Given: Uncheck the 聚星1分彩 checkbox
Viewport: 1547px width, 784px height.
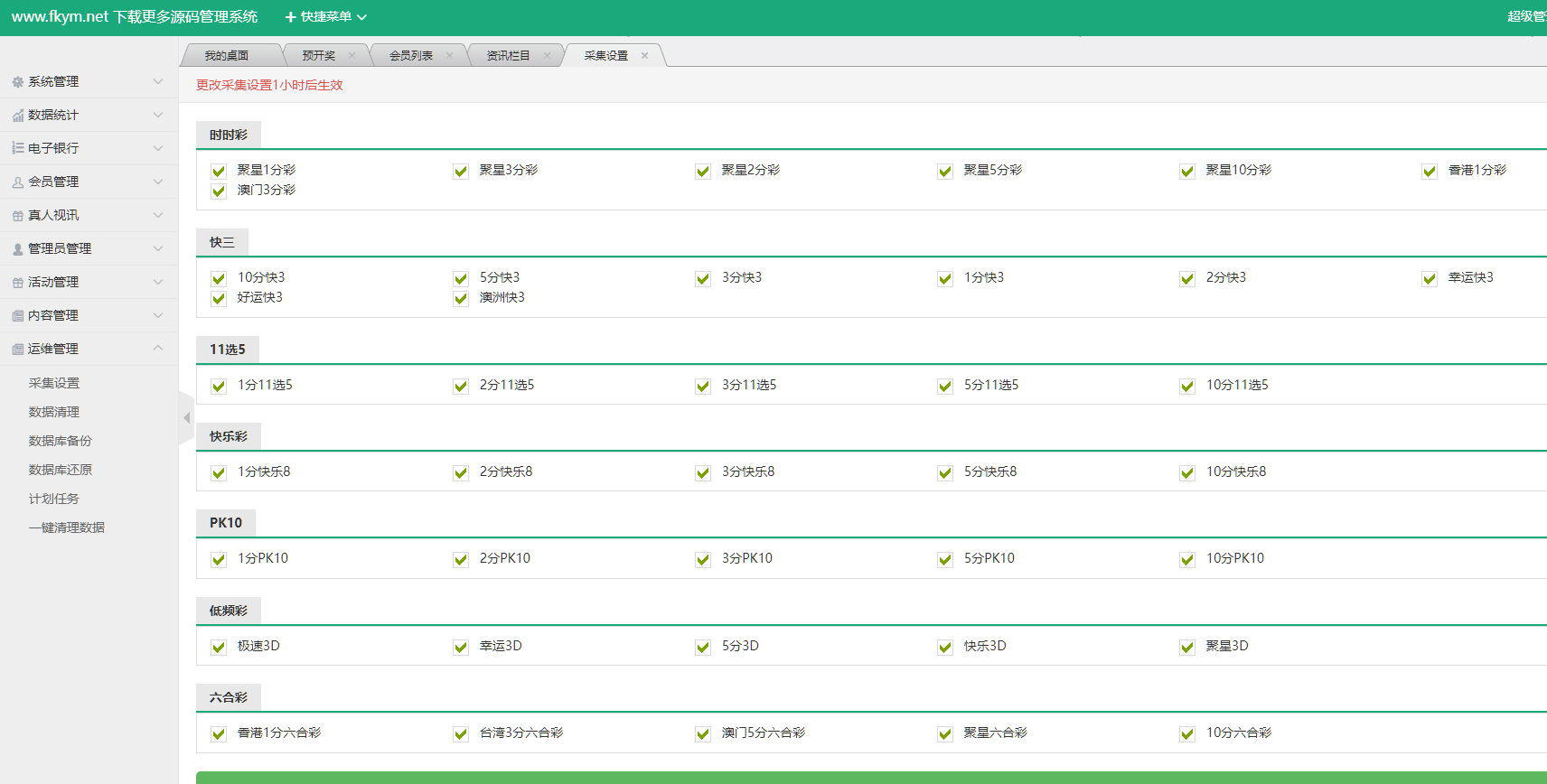Looking at the screenshot, I should 219,171.
